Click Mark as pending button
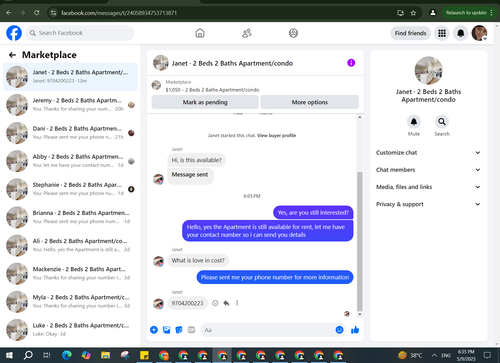The image size is (500, 363). click(x=205, y=102)
